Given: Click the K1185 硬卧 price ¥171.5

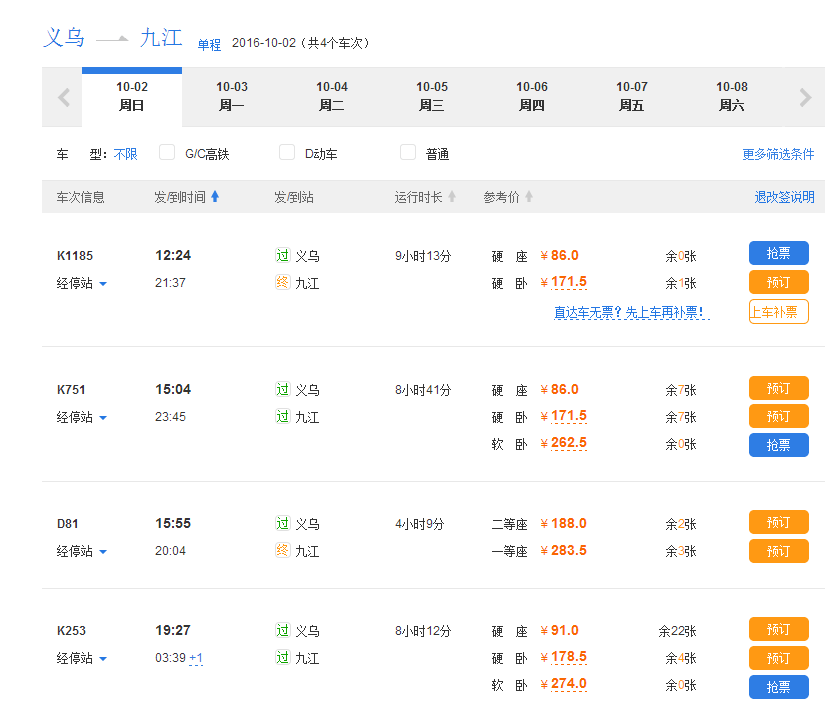Looking at the screenshot, I should [564, 282].
